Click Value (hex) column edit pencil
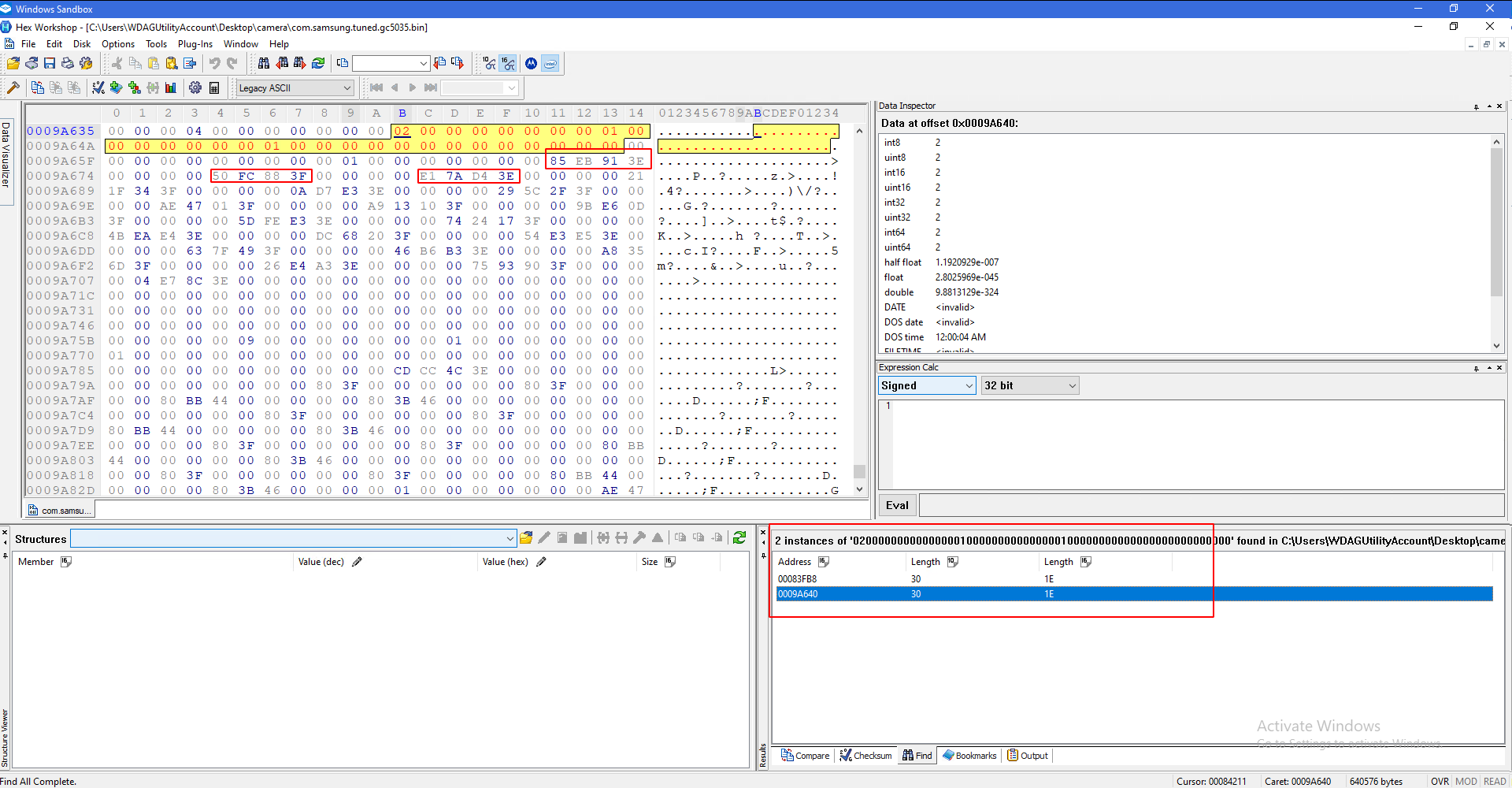Viewport: 1512px width, 788px height. (x=541, y=562)
